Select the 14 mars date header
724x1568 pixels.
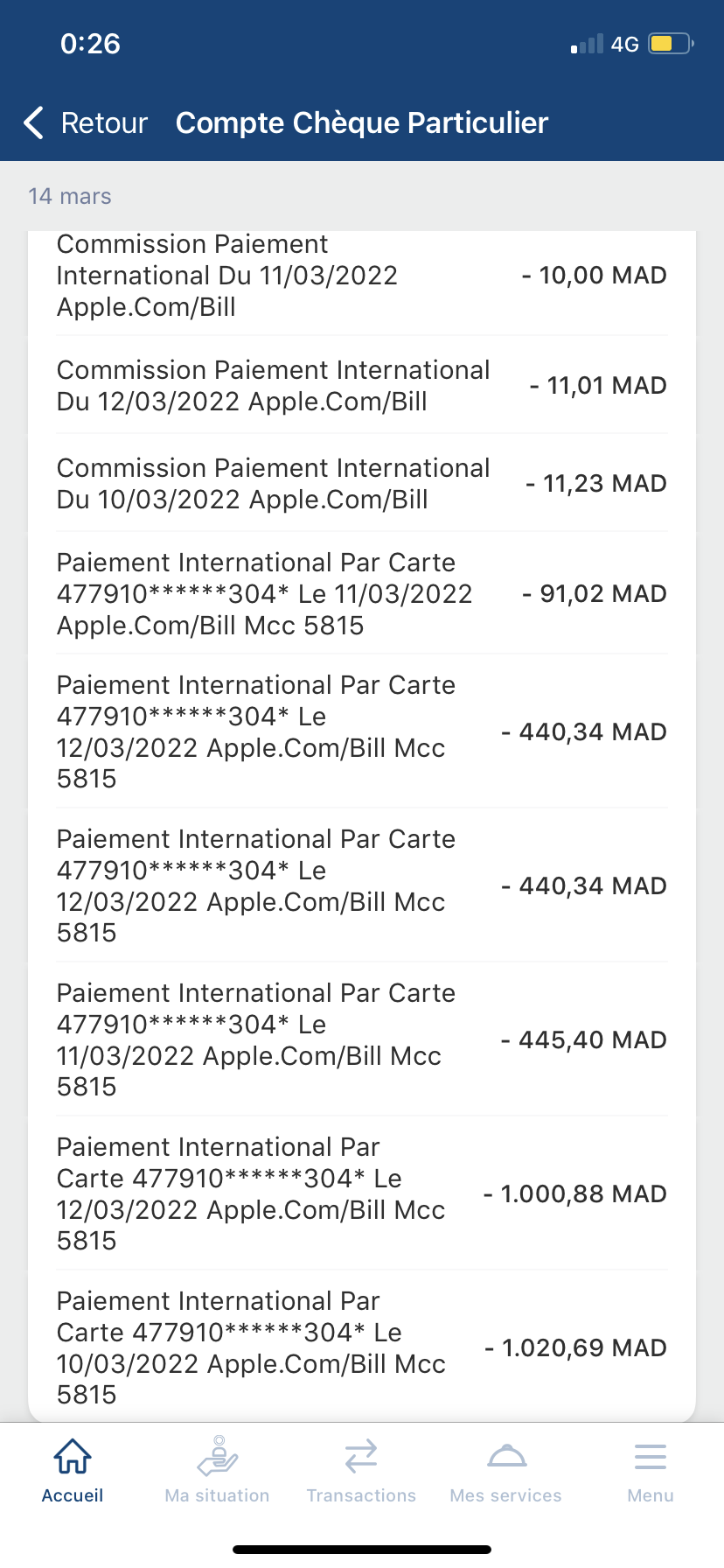(x=70, y=196)
